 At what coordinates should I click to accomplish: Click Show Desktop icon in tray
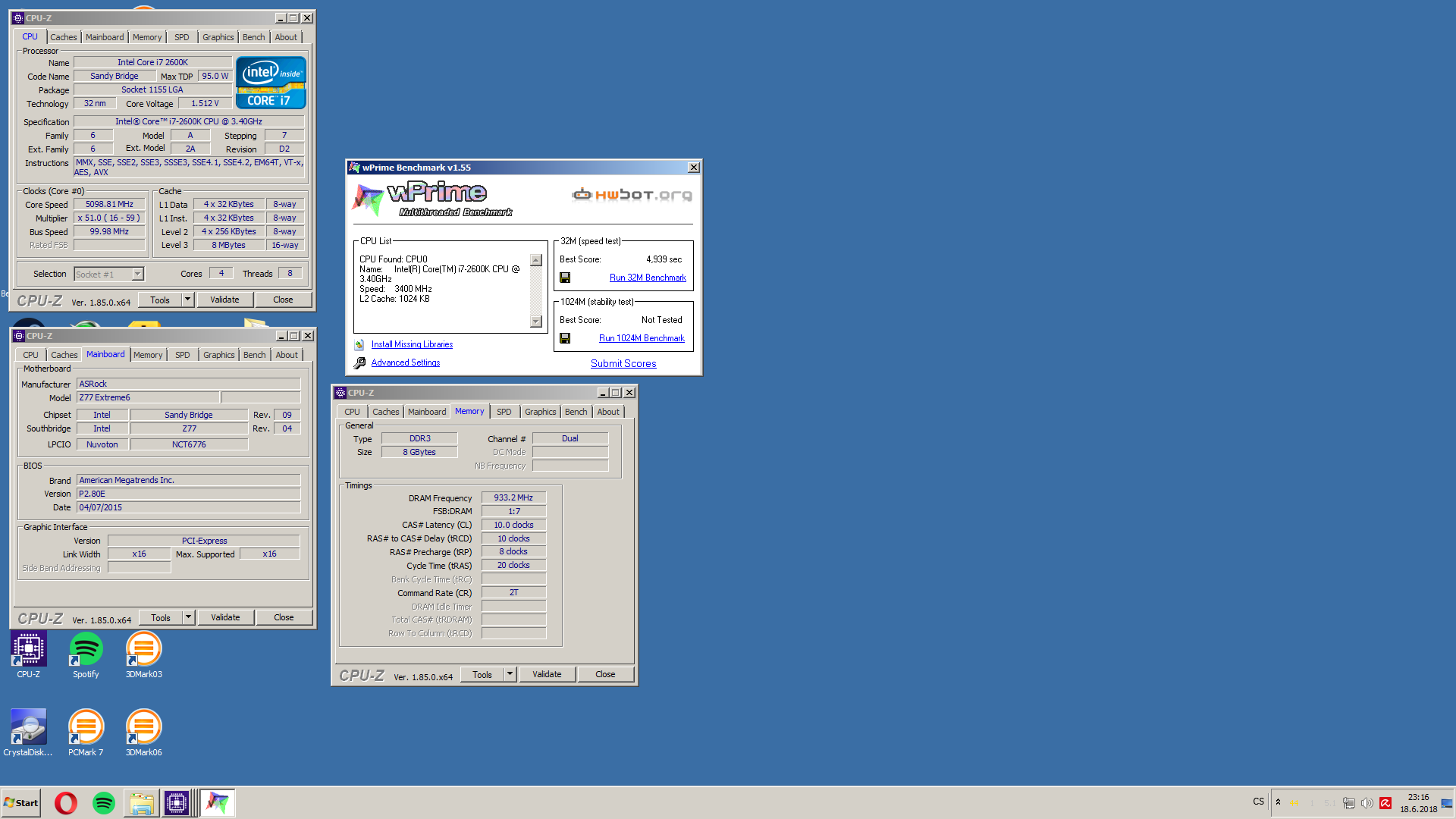1447,804
